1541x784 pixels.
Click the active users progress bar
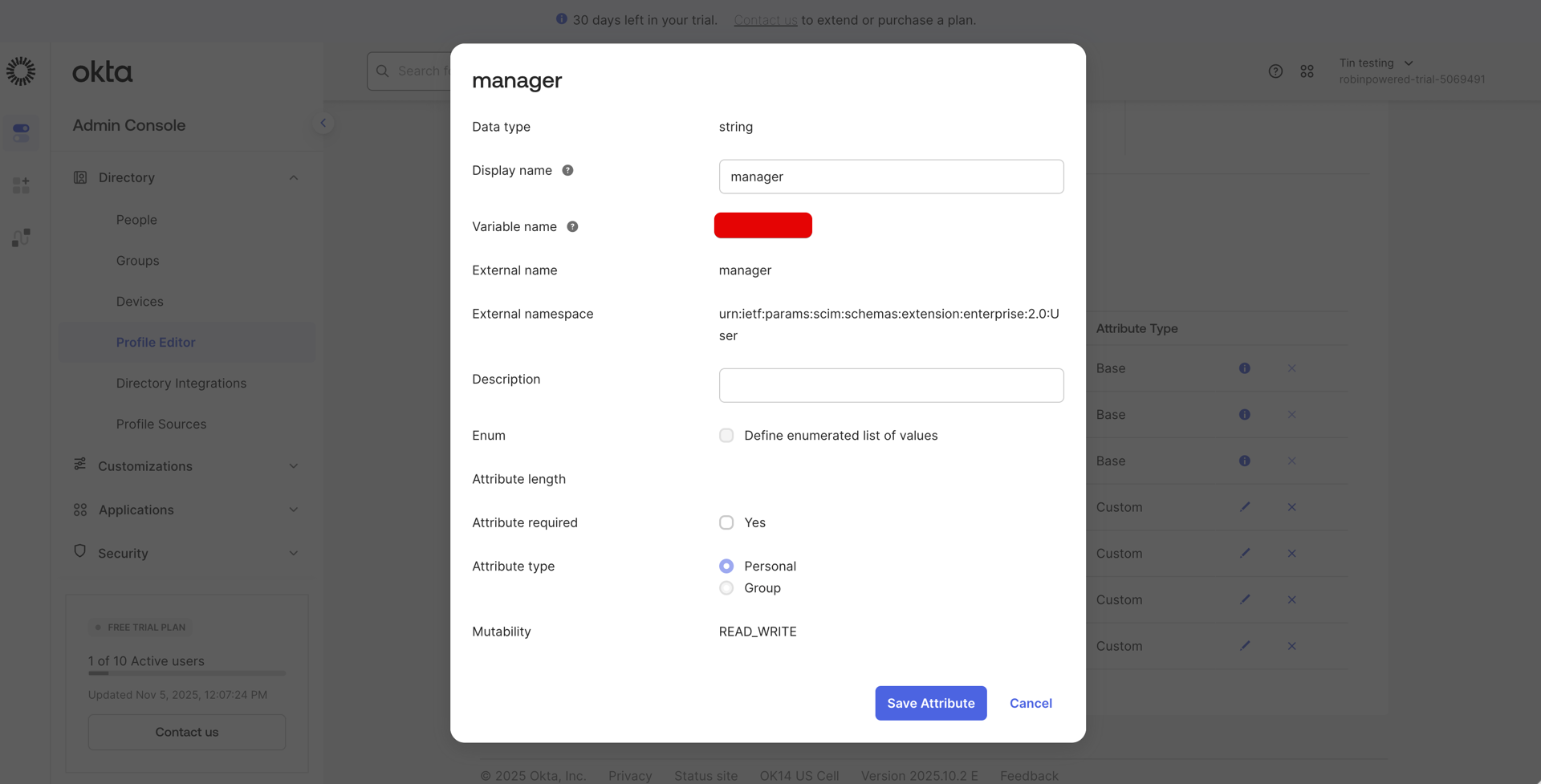187,673
